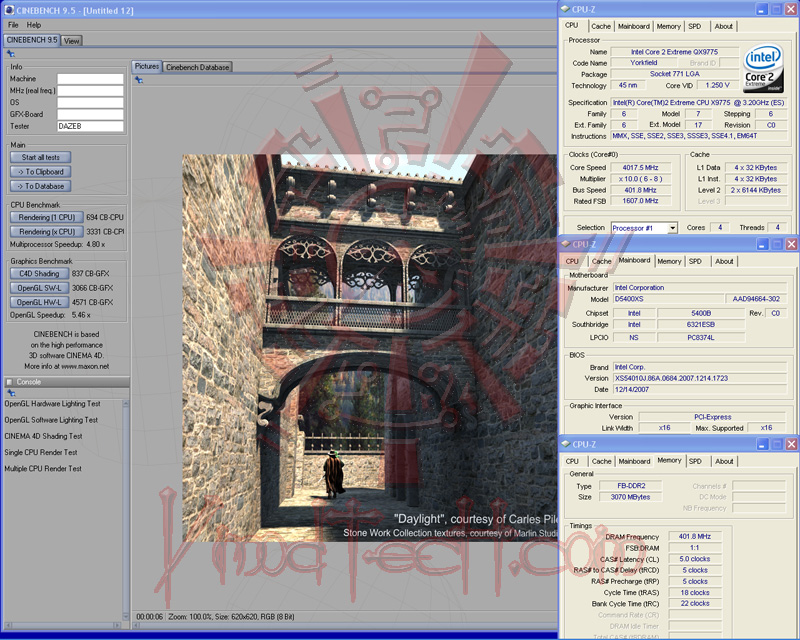Switch to the View tab
This screenshot has width=800, height=640.
point(71,41)
